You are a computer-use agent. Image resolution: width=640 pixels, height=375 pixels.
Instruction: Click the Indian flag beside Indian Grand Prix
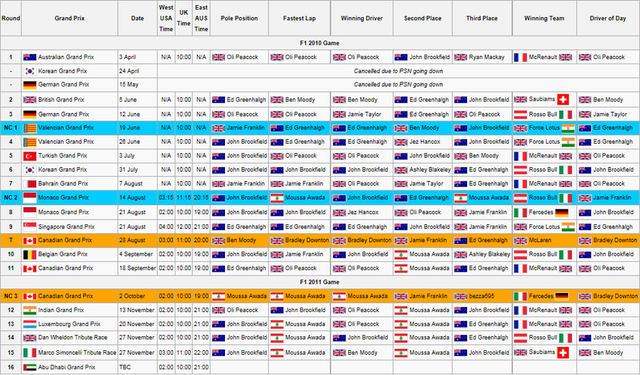30,310
